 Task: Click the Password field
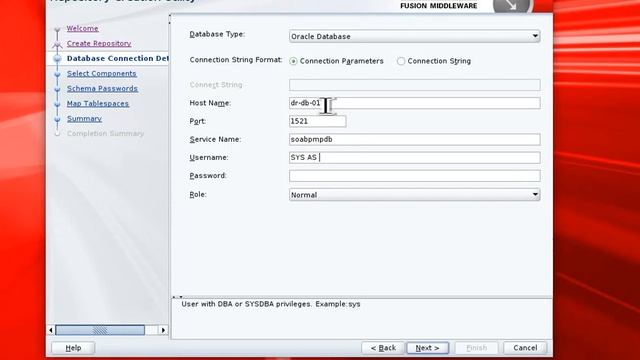pos(414,176)
